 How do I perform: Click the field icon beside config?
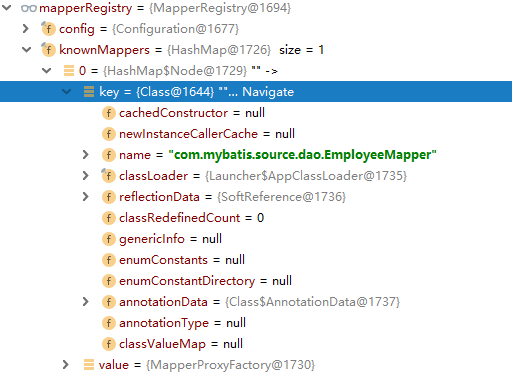48,29
